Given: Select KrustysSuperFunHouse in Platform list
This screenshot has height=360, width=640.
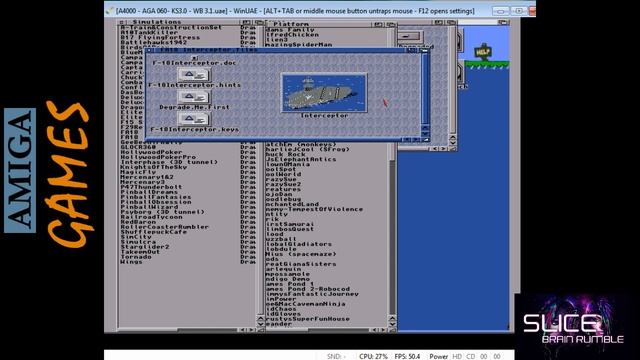Looking at the screenshot, I should [x=307, y=319].
